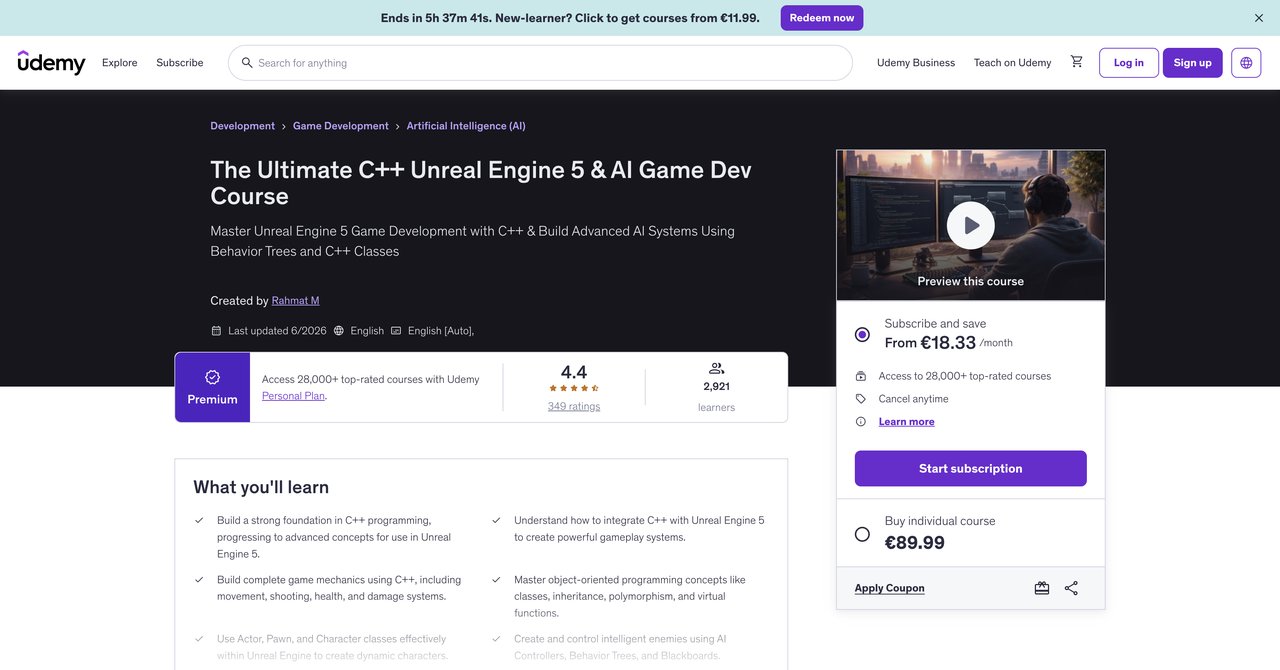Click the From €18.33 price text
1280x670 pixels.
point(930,343)
